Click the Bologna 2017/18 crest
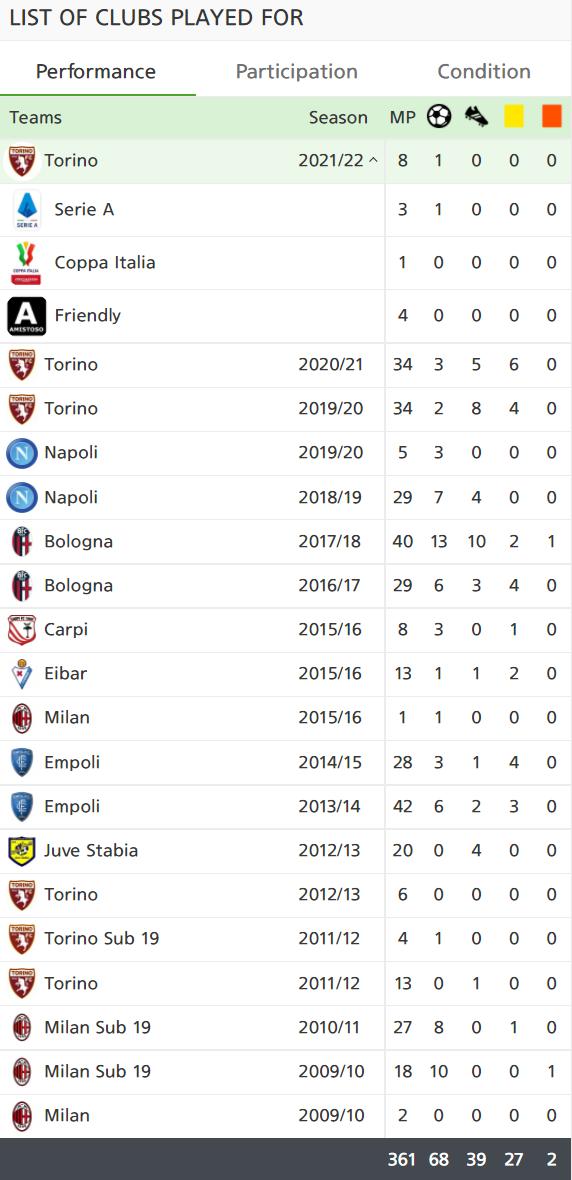572x1180 pixels. click(x=22, y=542)
